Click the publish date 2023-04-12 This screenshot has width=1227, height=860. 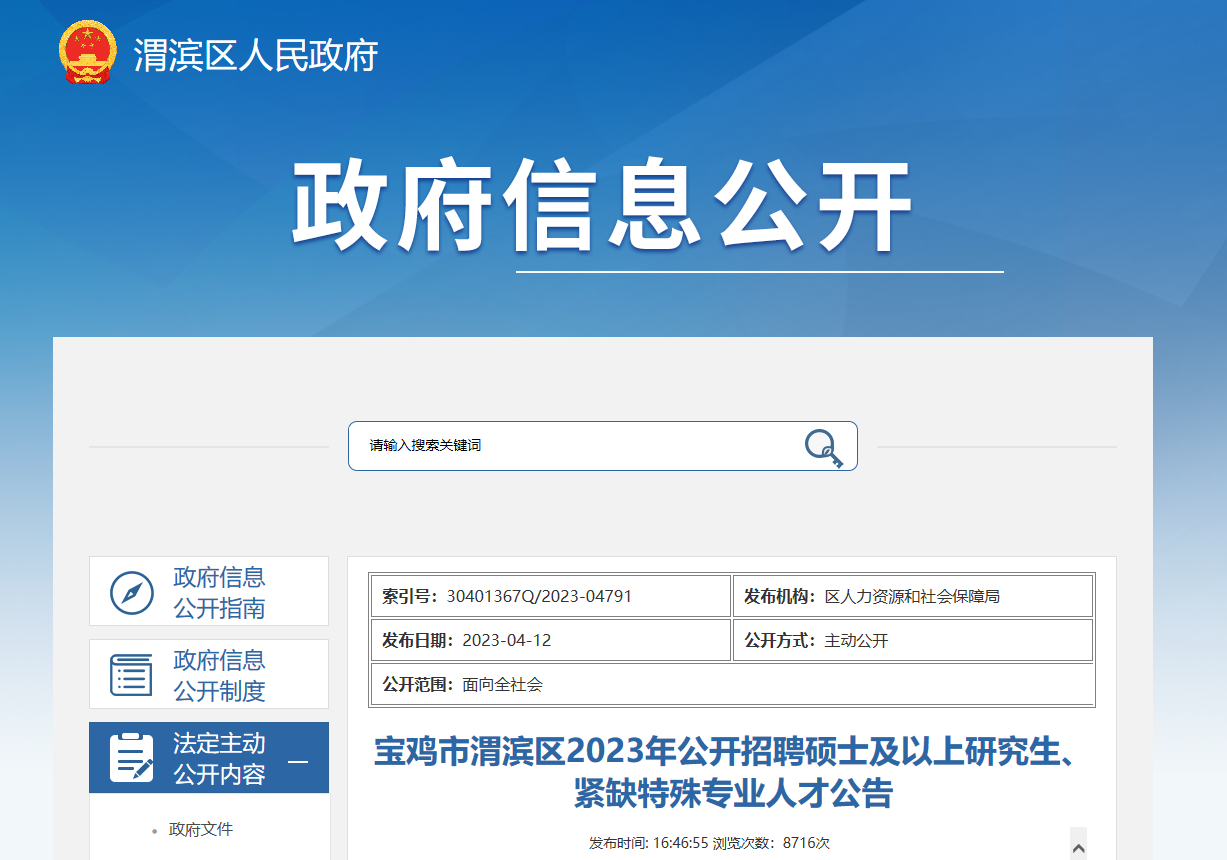506,640
